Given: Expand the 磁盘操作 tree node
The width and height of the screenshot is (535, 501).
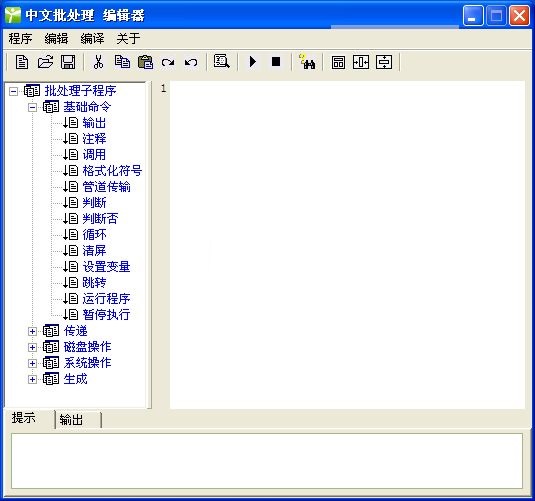Looking at the screenshot, I should (x=32, y=347).
